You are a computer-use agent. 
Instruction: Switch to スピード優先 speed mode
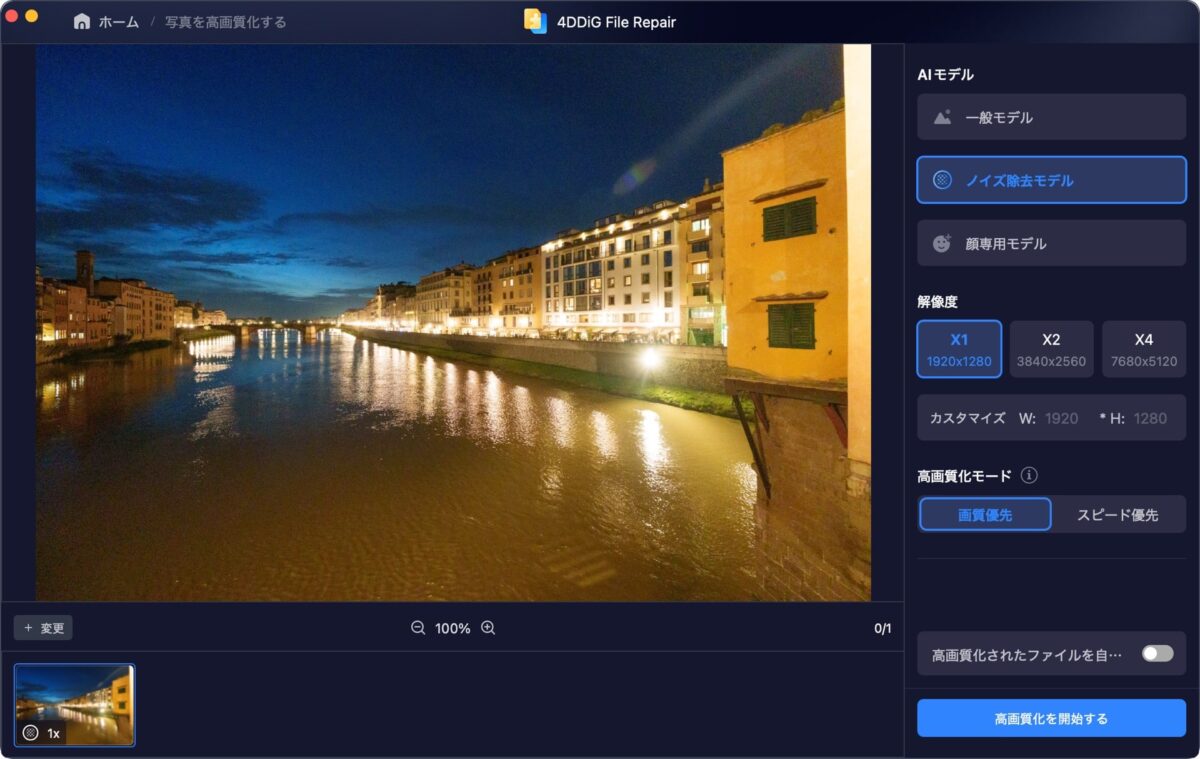click(1117, 514)
